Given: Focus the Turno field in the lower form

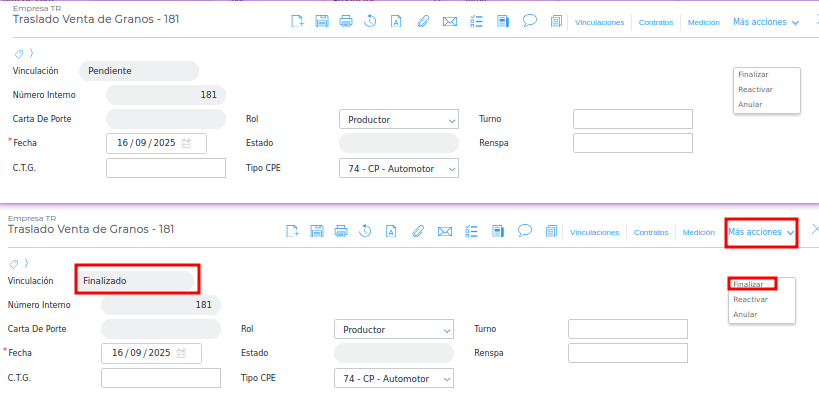Looking at the screenshot, I should [x=628, y=329].
